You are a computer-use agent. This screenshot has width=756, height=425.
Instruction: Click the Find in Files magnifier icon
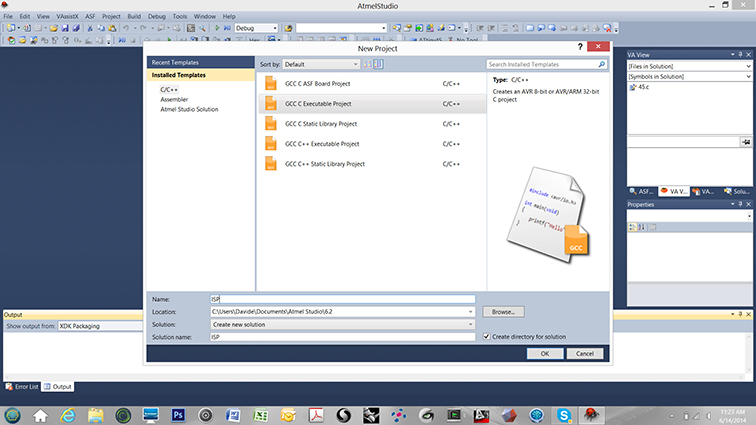(202, 28)
